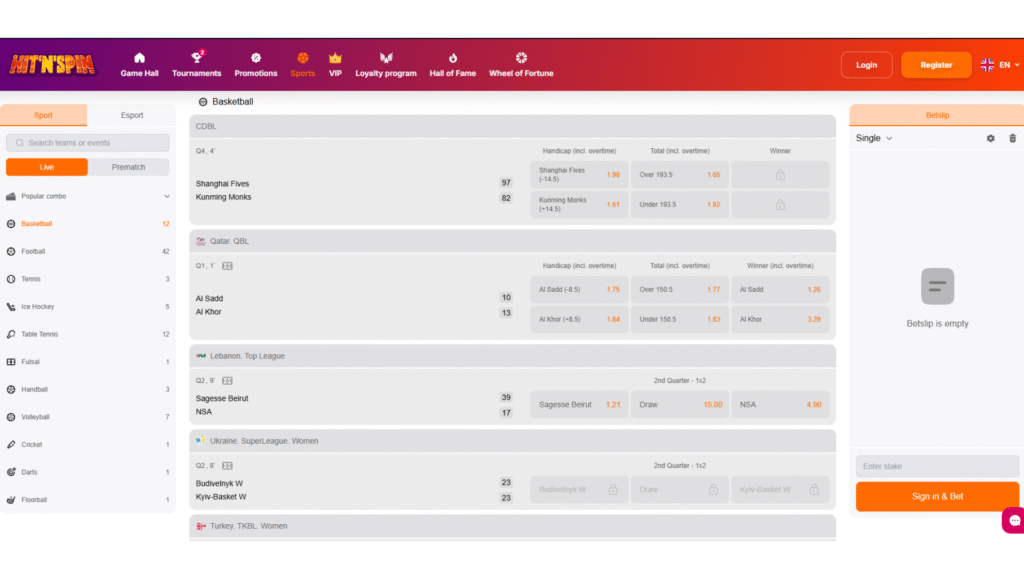Open the Single bet type dropdown
Image resolution: width=1024 pixels, height=576 pixels.
(874, 139)
